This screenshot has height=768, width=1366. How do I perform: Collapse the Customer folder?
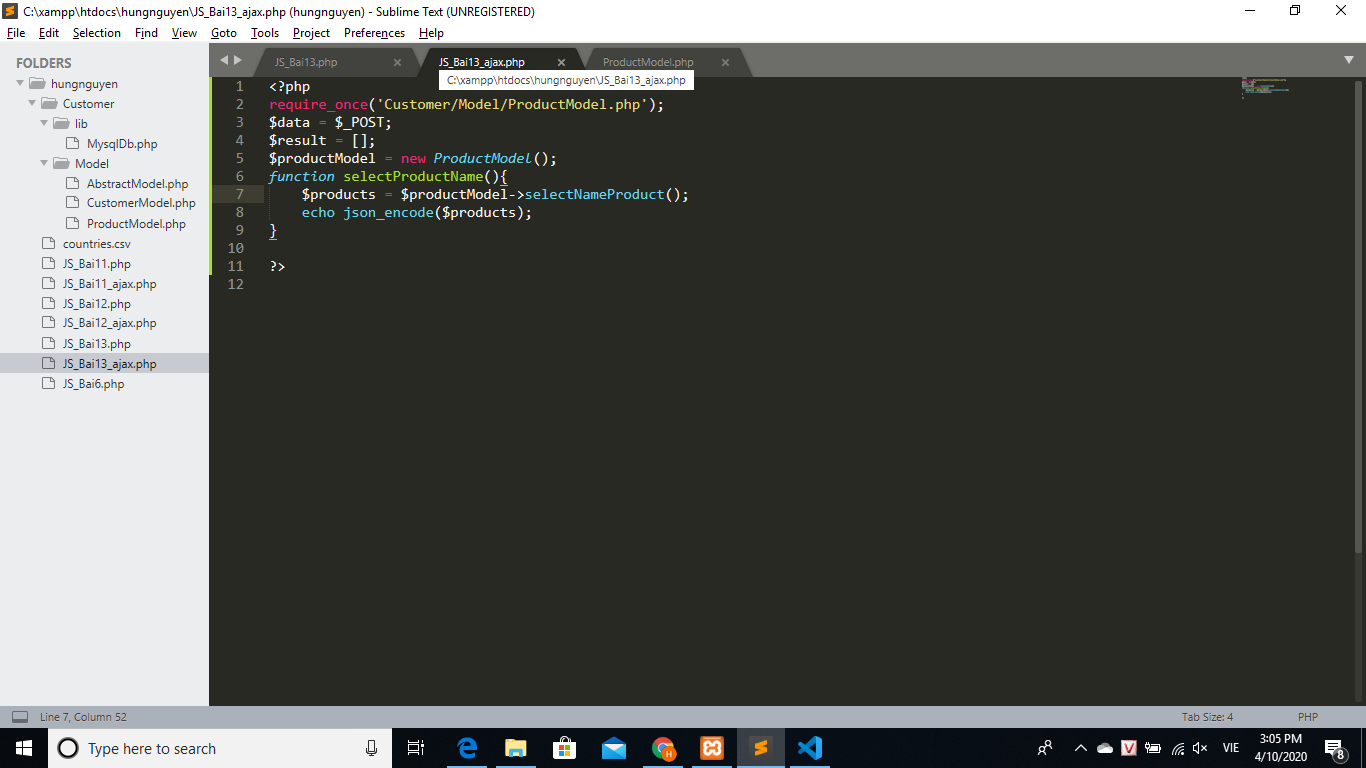point(33,104)
